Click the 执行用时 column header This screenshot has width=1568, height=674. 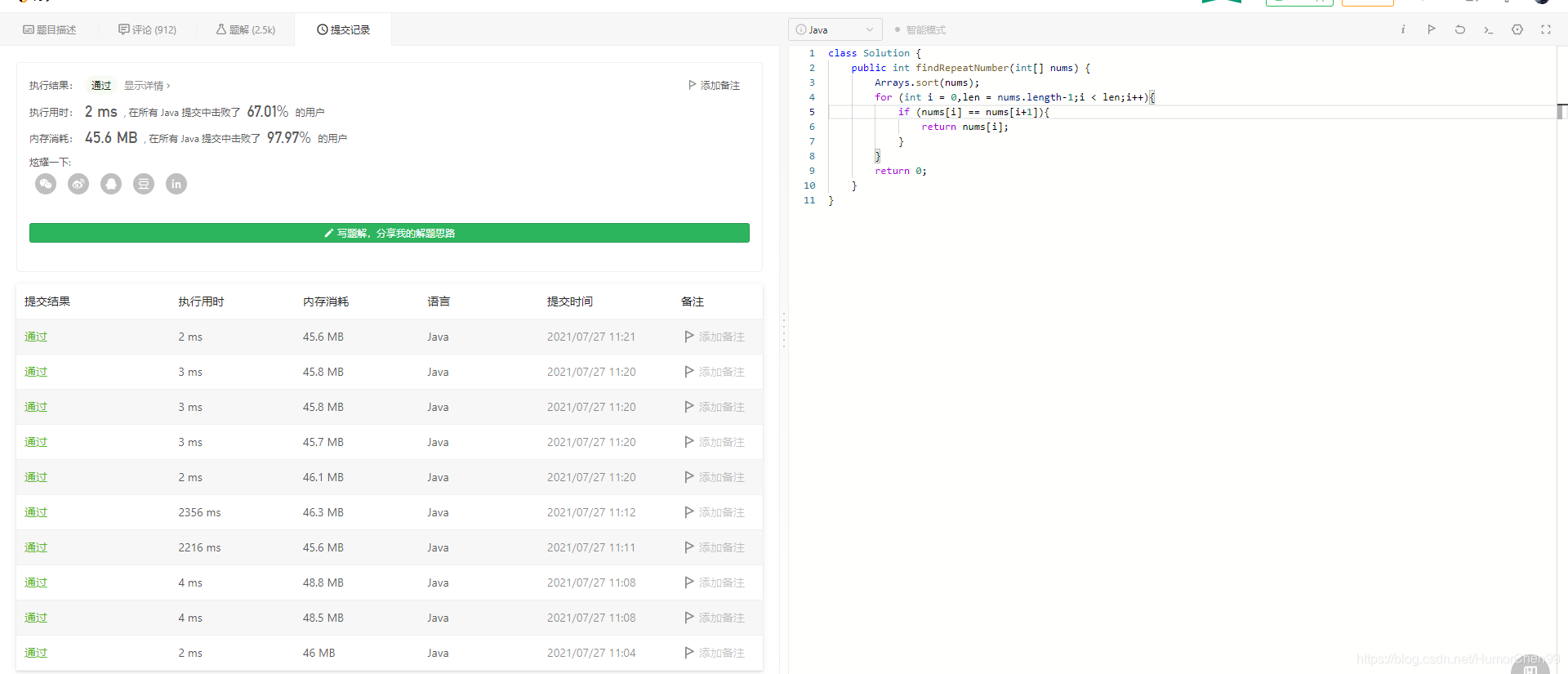[x=201, y=301]
